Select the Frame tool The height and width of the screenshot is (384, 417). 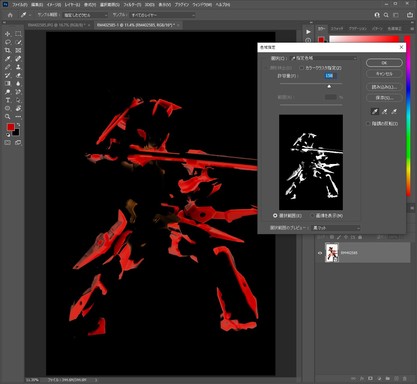[x=18, y=50]
